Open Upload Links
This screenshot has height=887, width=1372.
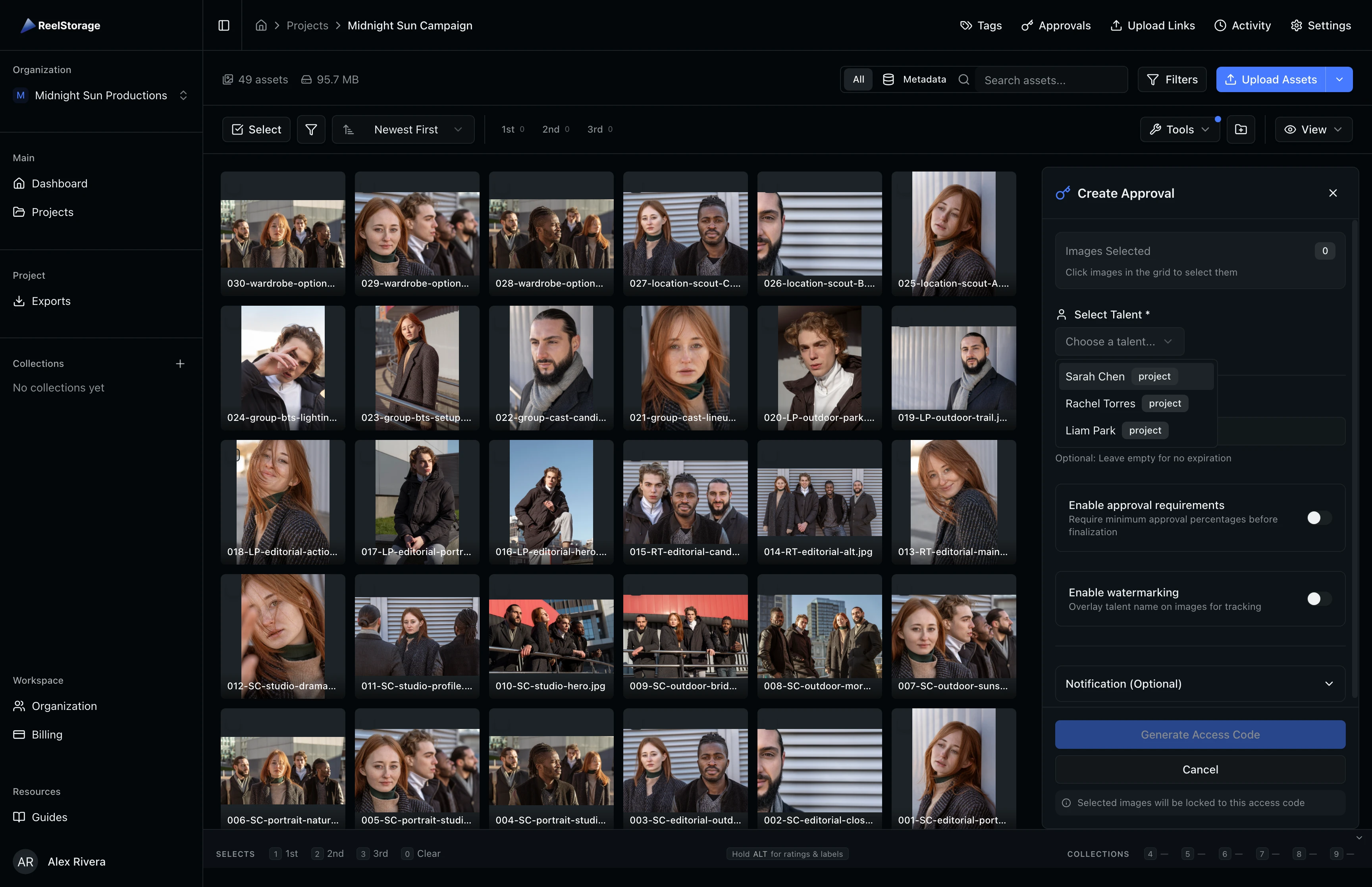(x=1152, y=25)
